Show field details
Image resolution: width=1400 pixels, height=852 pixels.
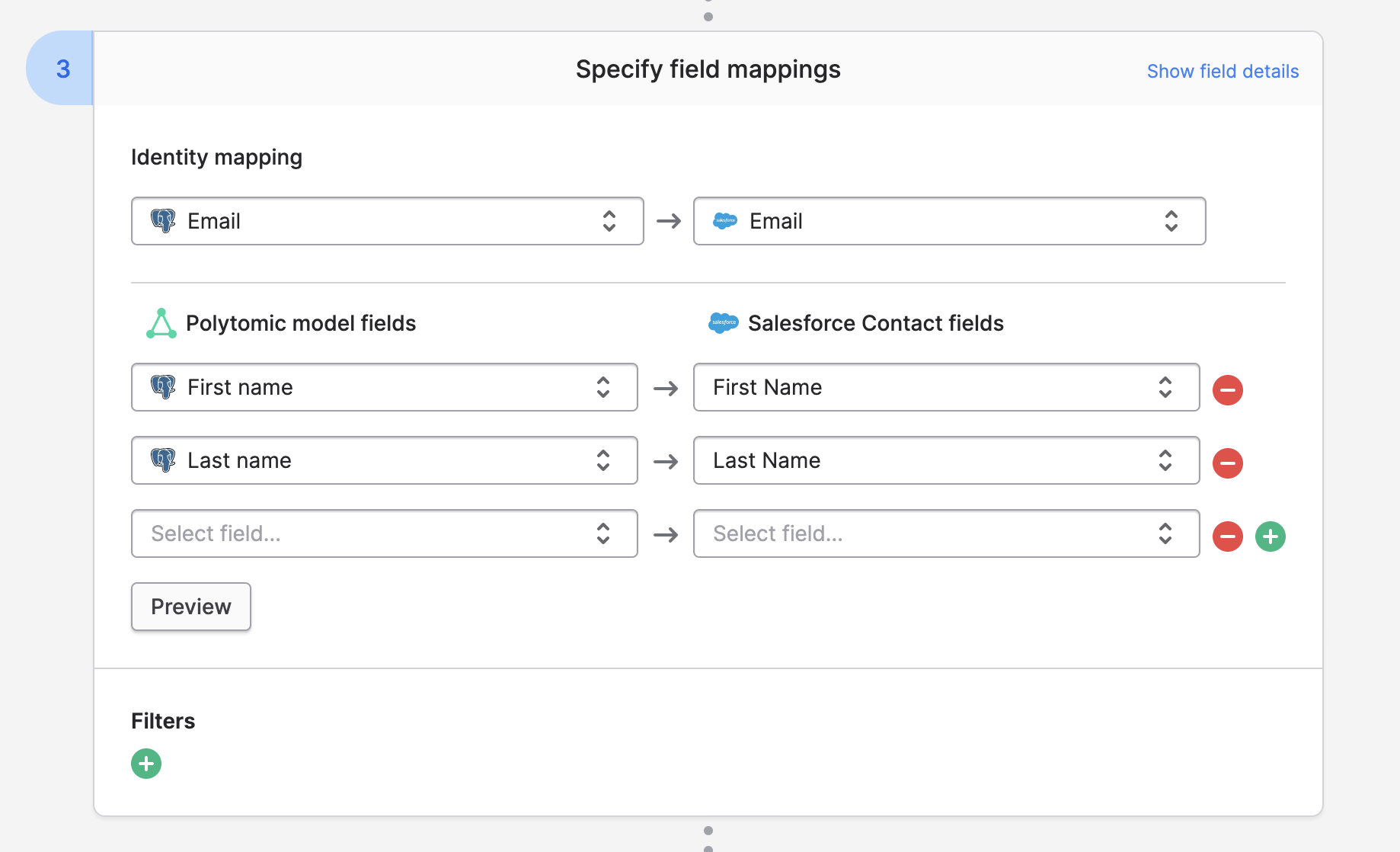click(x=1223, y=71)
